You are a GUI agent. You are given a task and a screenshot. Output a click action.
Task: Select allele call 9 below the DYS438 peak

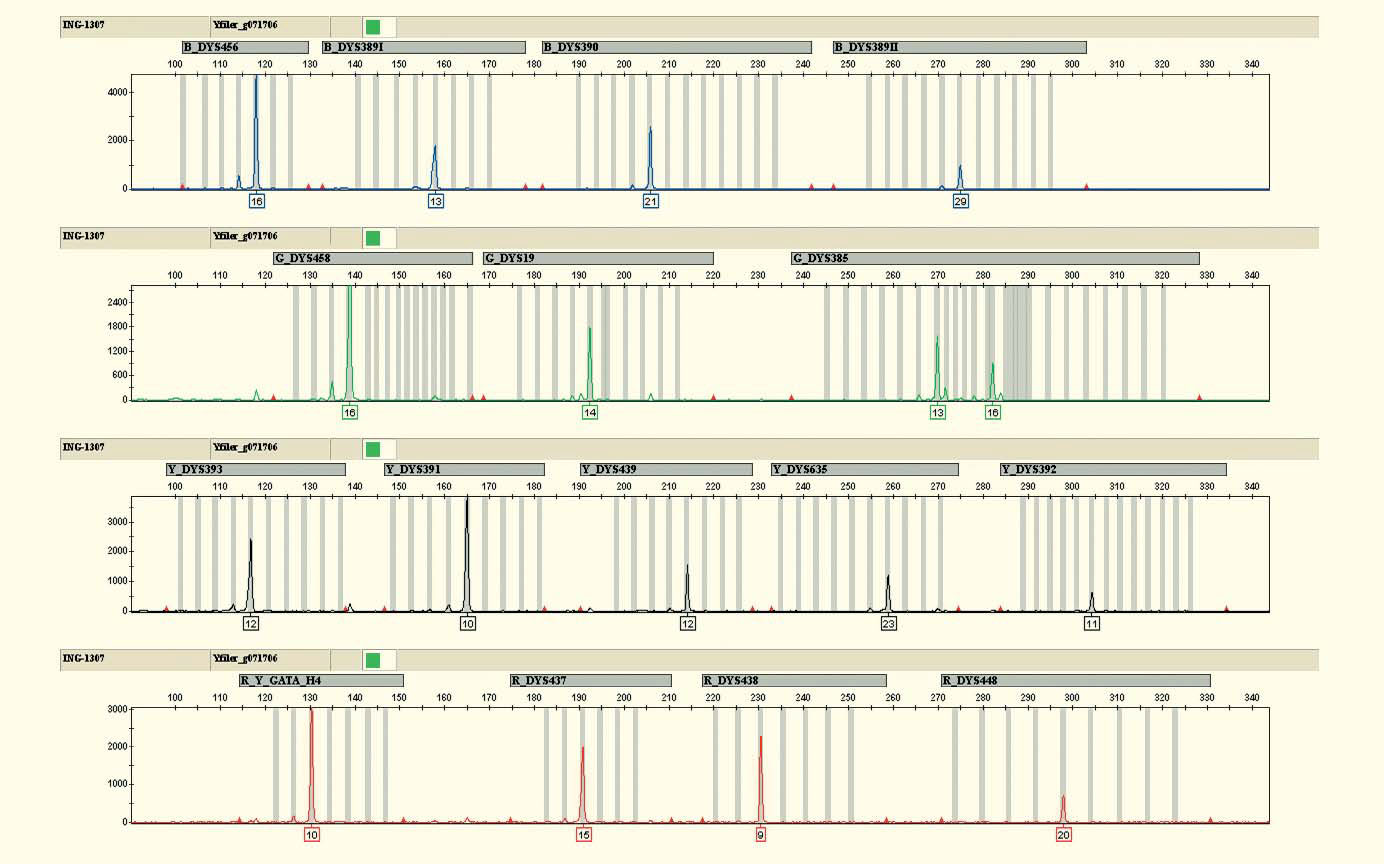pyautogui.click(x=761, y=835)
